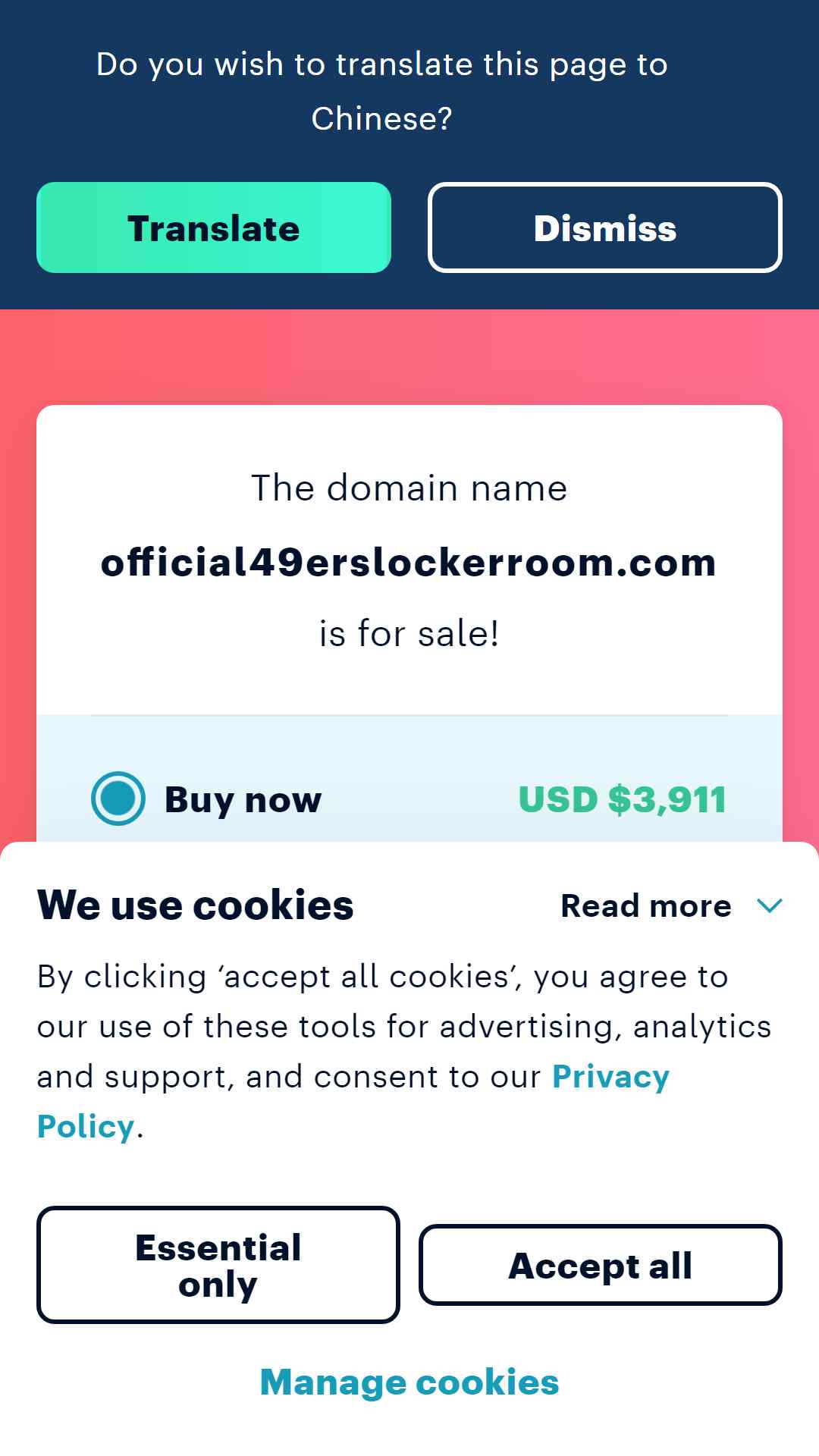Image resolution: width=819 pixels, height=1456 pixels.
Task: Select the Buy now radio button
Action: coord(118,799)
